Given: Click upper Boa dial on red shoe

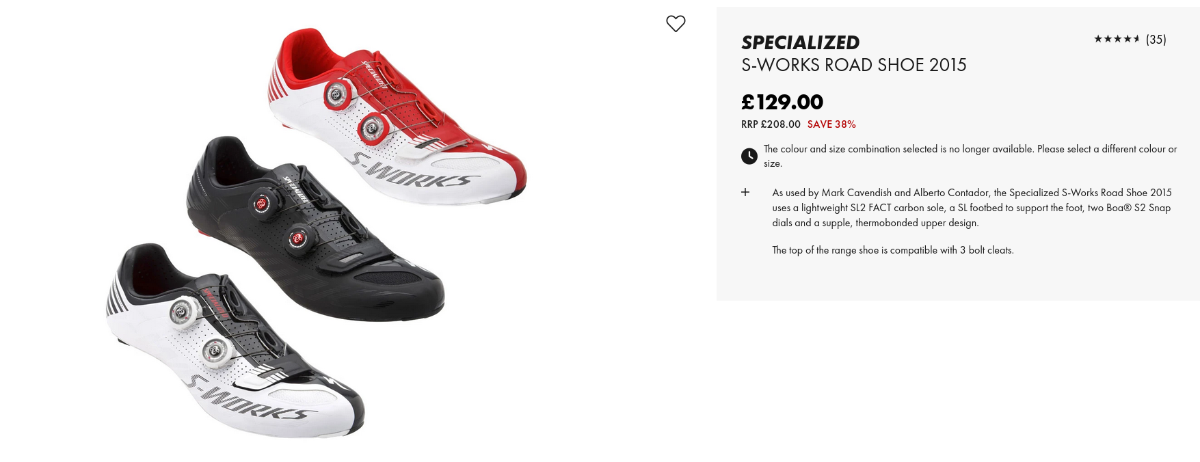Looking at the screenshot, I should [x=337, y=96].
